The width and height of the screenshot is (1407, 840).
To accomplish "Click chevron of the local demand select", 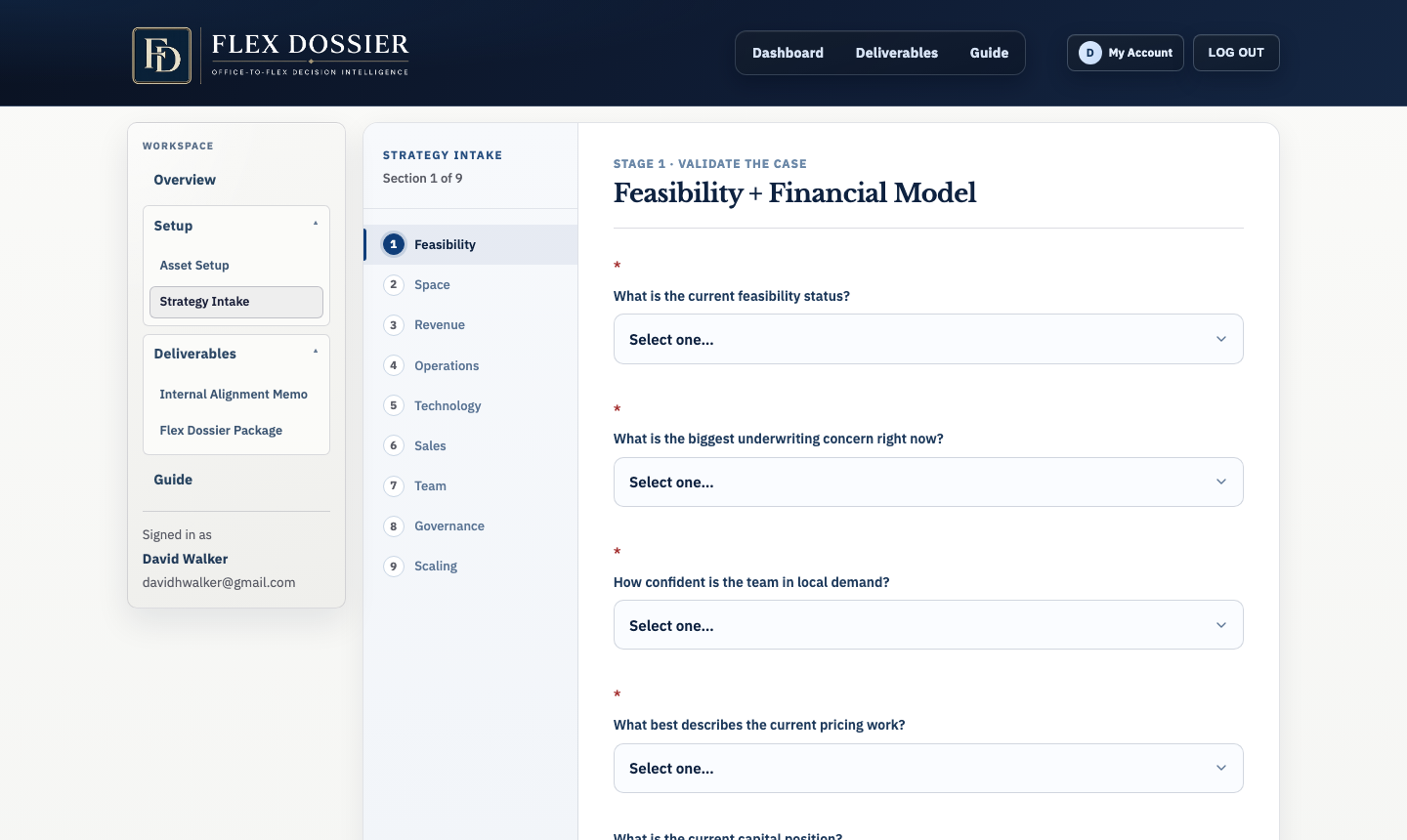I will pos(1221,625).
